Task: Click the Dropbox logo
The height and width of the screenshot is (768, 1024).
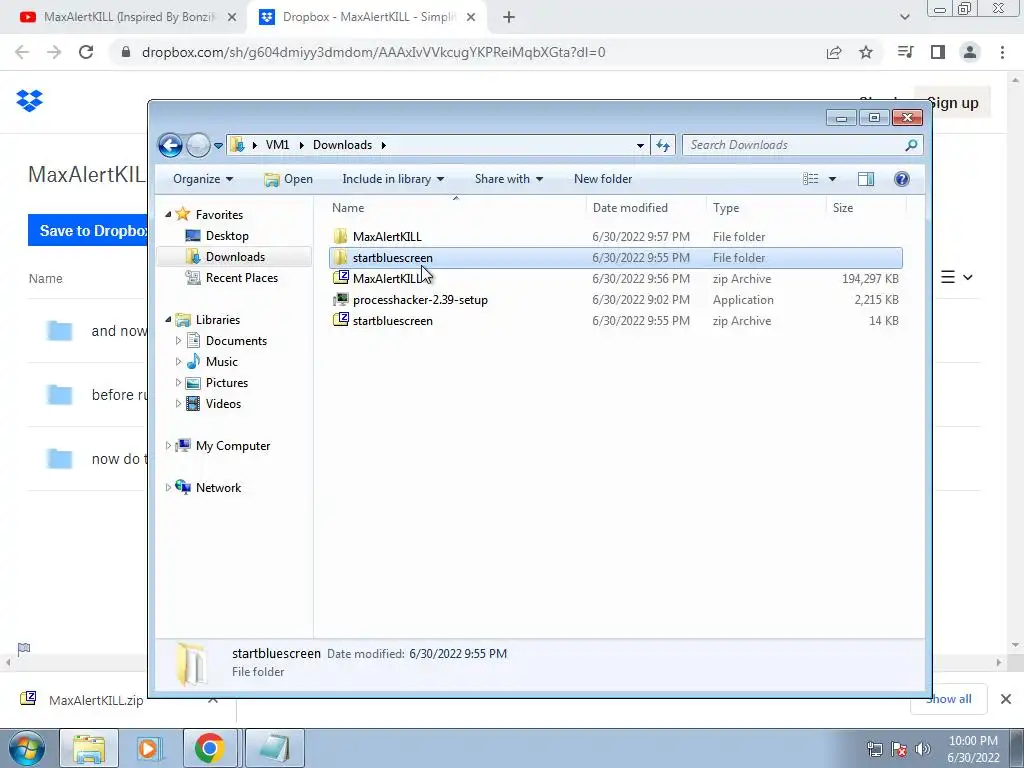Action: (29, 101)
